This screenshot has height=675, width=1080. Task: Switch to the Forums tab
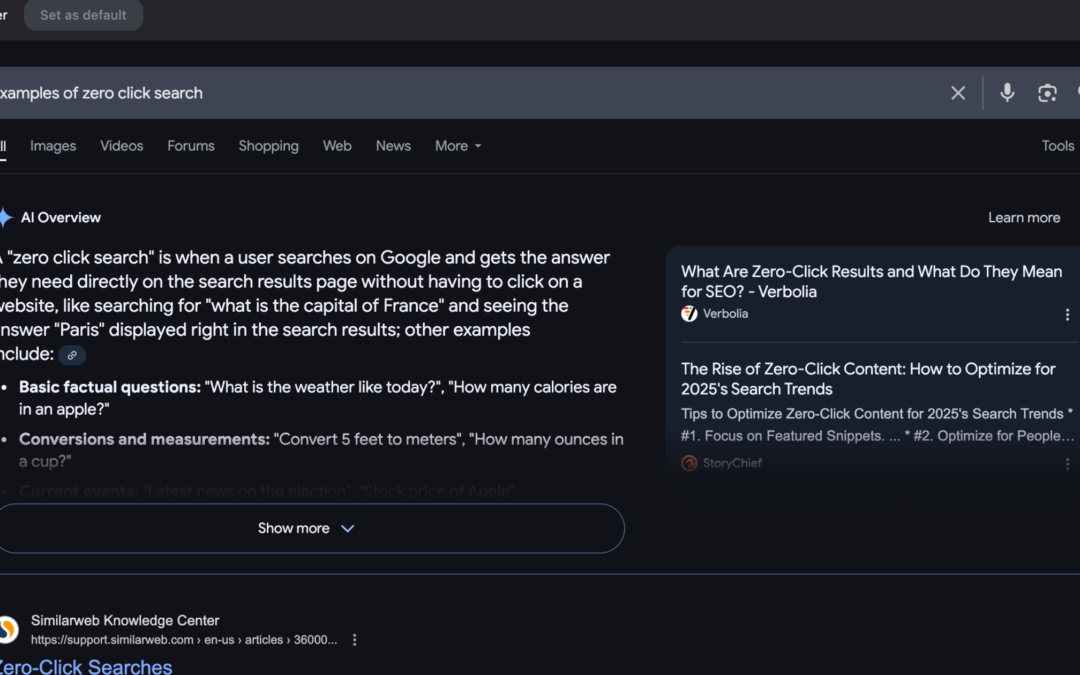(x=191, y=146)
